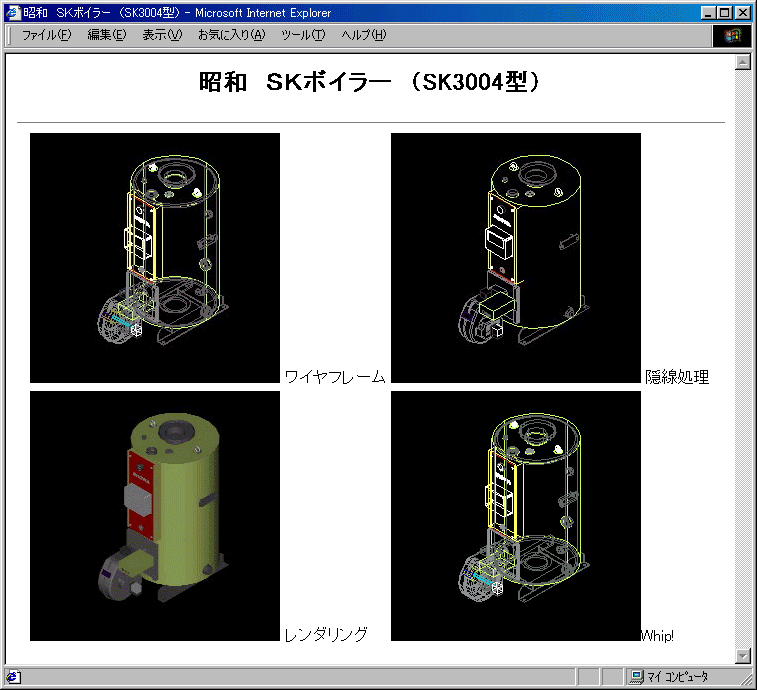Image resolution: width=757 pixels, height=690 pixels.
Task: Click the ワイヤフレーム caption text
Action: [x=335, y=377]
